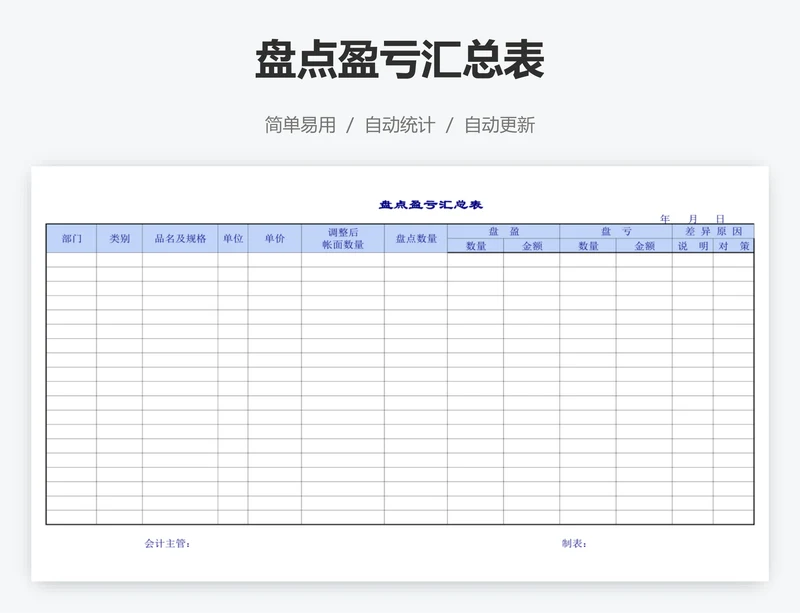Viewport: 800px width, 613px height.
Task: Select the 单价 column header
Action: coord(274,238)
